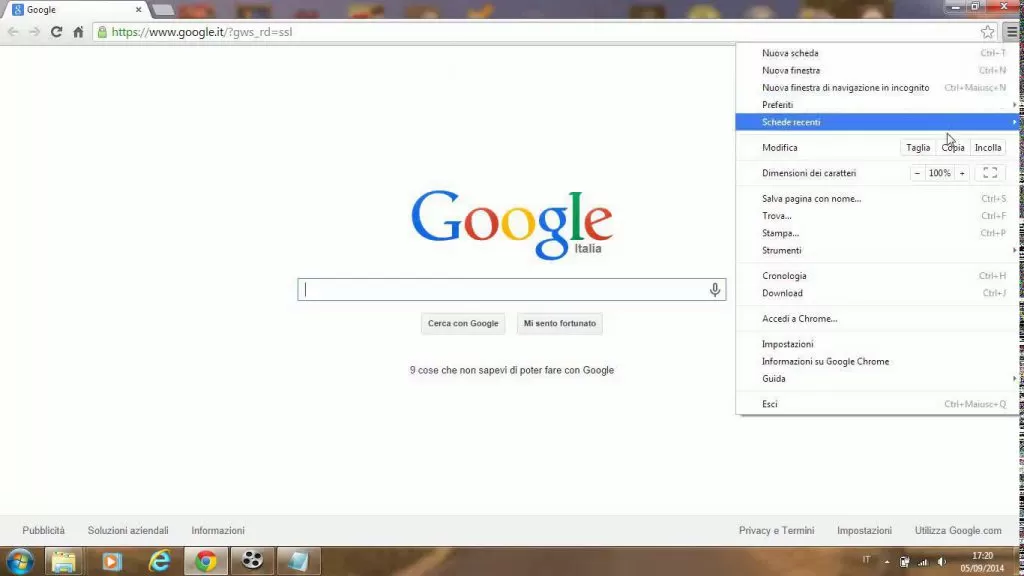Click Utilizza Google.com link
This screenshot has width=1024, height=576.
coord(958,531)
